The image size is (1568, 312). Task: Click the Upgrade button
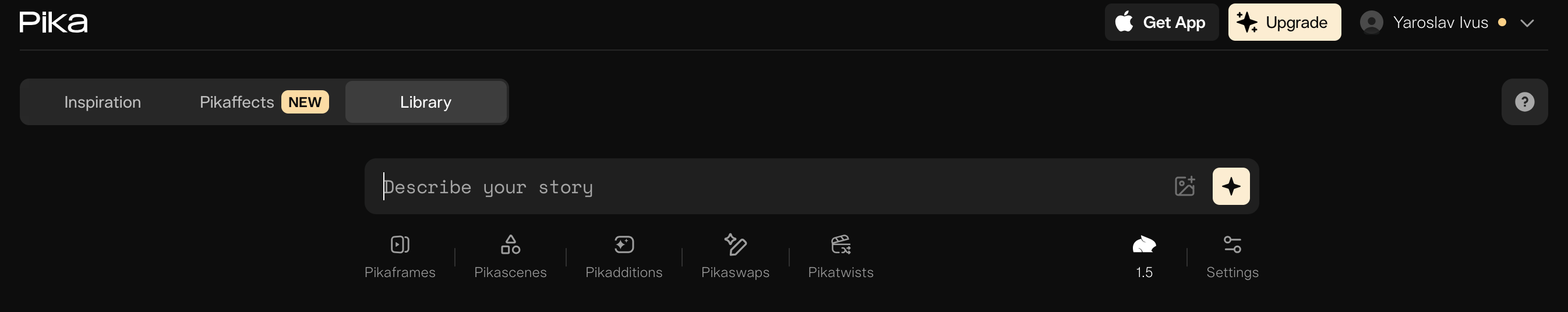click(x=1284, y=23)
